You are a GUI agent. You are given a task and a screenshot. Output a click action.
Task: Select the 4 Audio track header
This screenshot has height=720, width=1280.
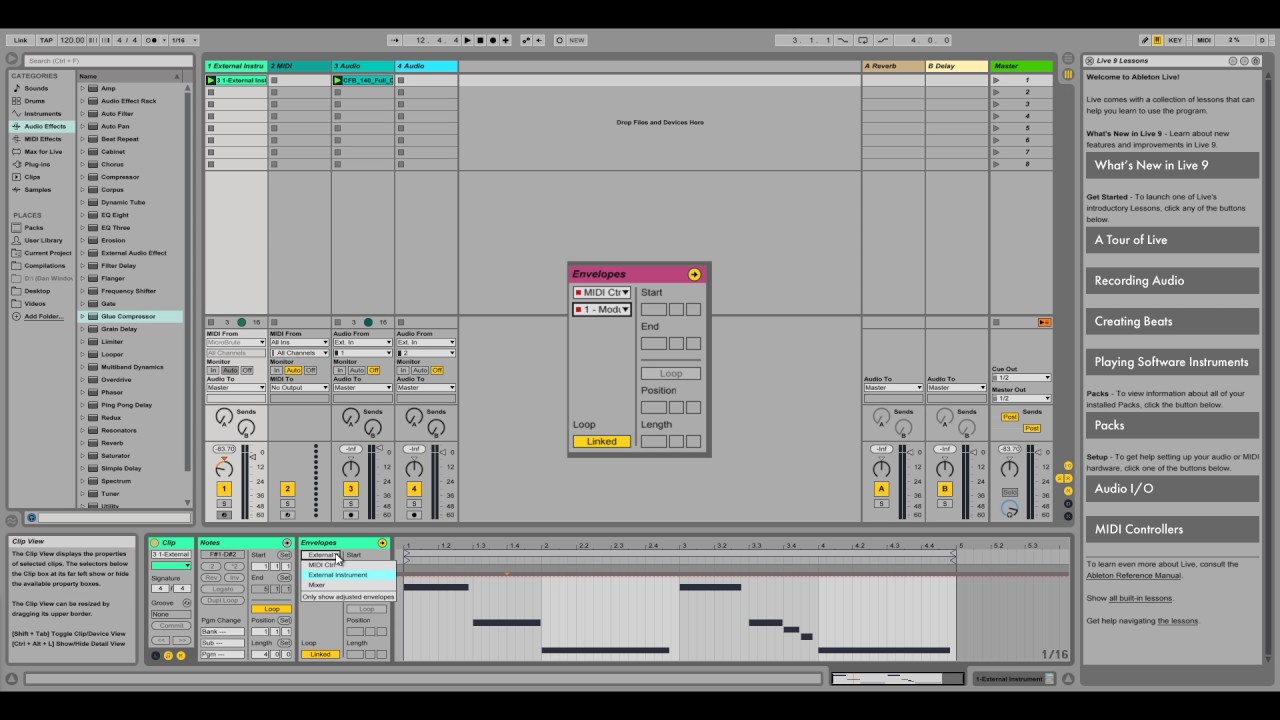(426, 66)
